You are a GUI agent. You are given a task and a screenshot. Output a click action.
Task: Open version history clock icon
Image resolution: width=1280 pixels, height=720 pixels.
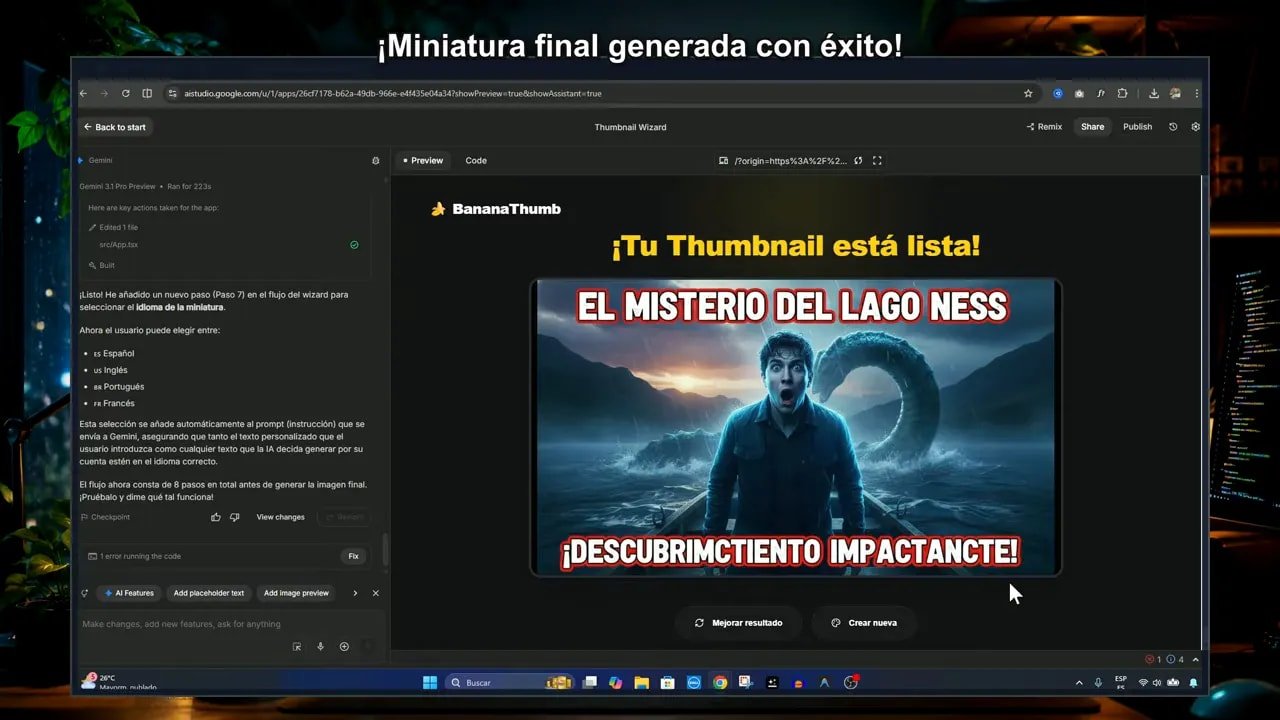1173,127
